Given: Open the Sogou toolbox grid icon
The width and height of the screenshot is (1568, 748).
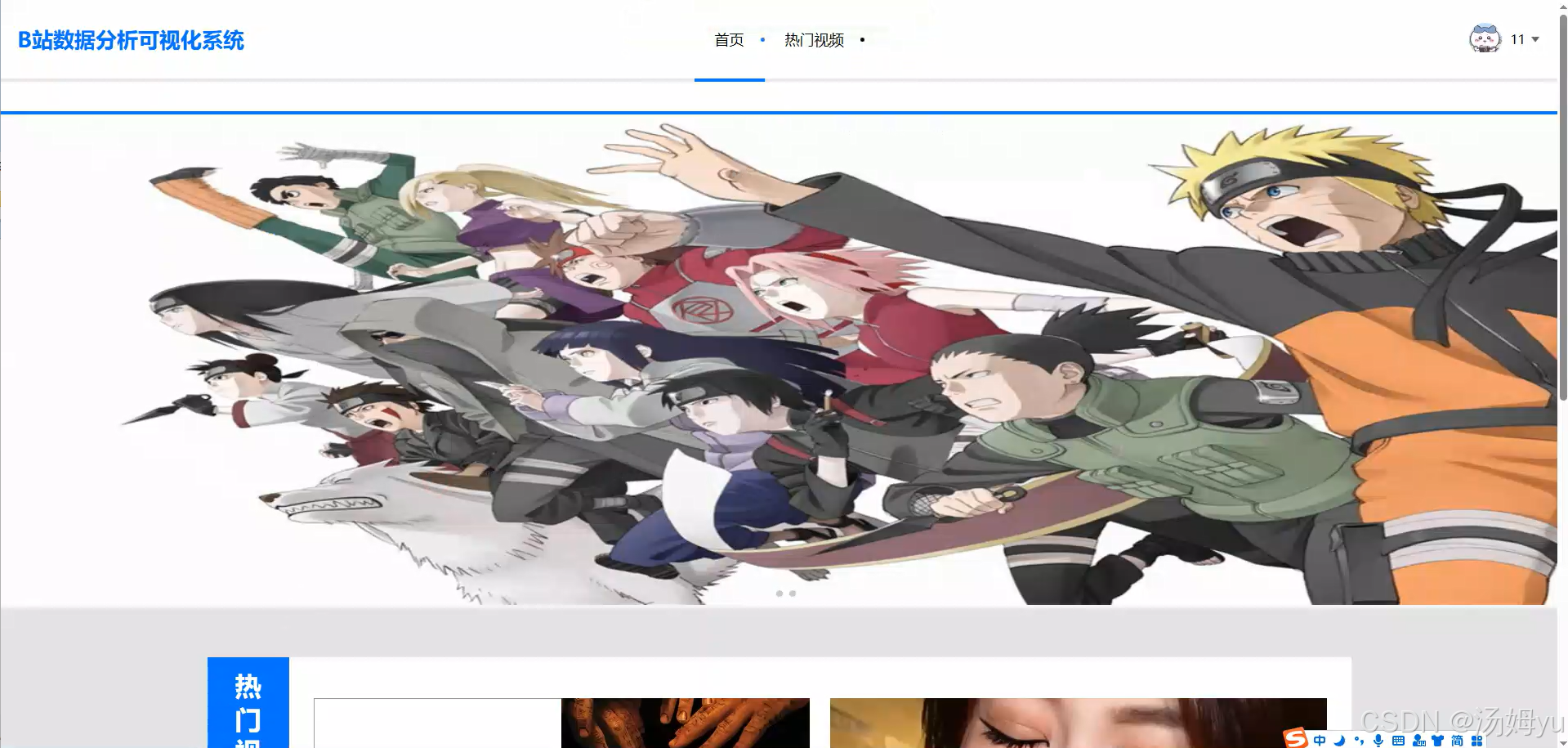Looking at the screenshot, I should tap(1477, 741).
